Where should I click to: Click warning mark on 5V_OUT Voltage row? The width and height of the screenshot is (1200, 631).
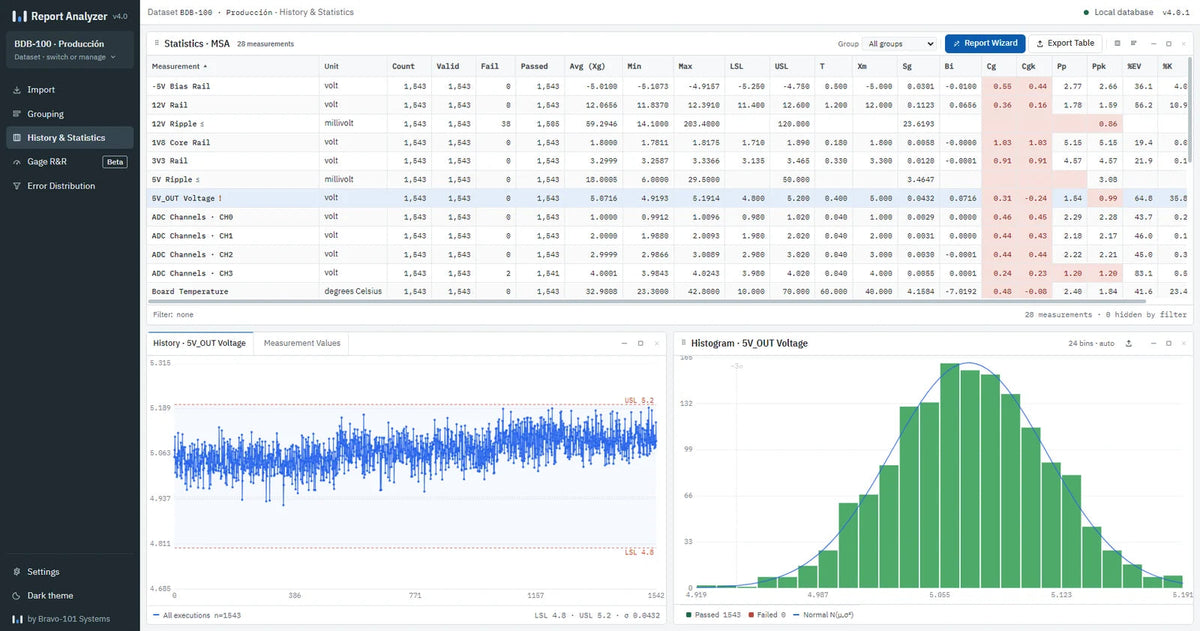220,199
